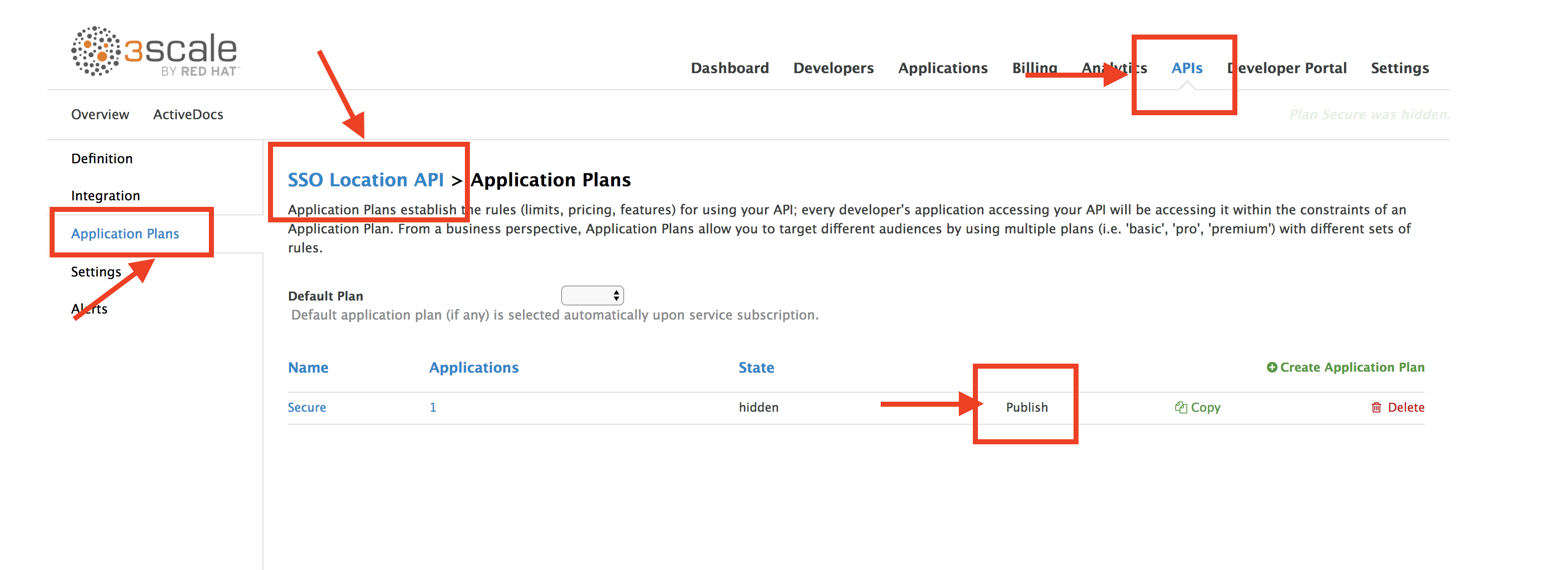1568x570 pixels.
Task: Open the Applications menu item
Action: click(943, 68)
